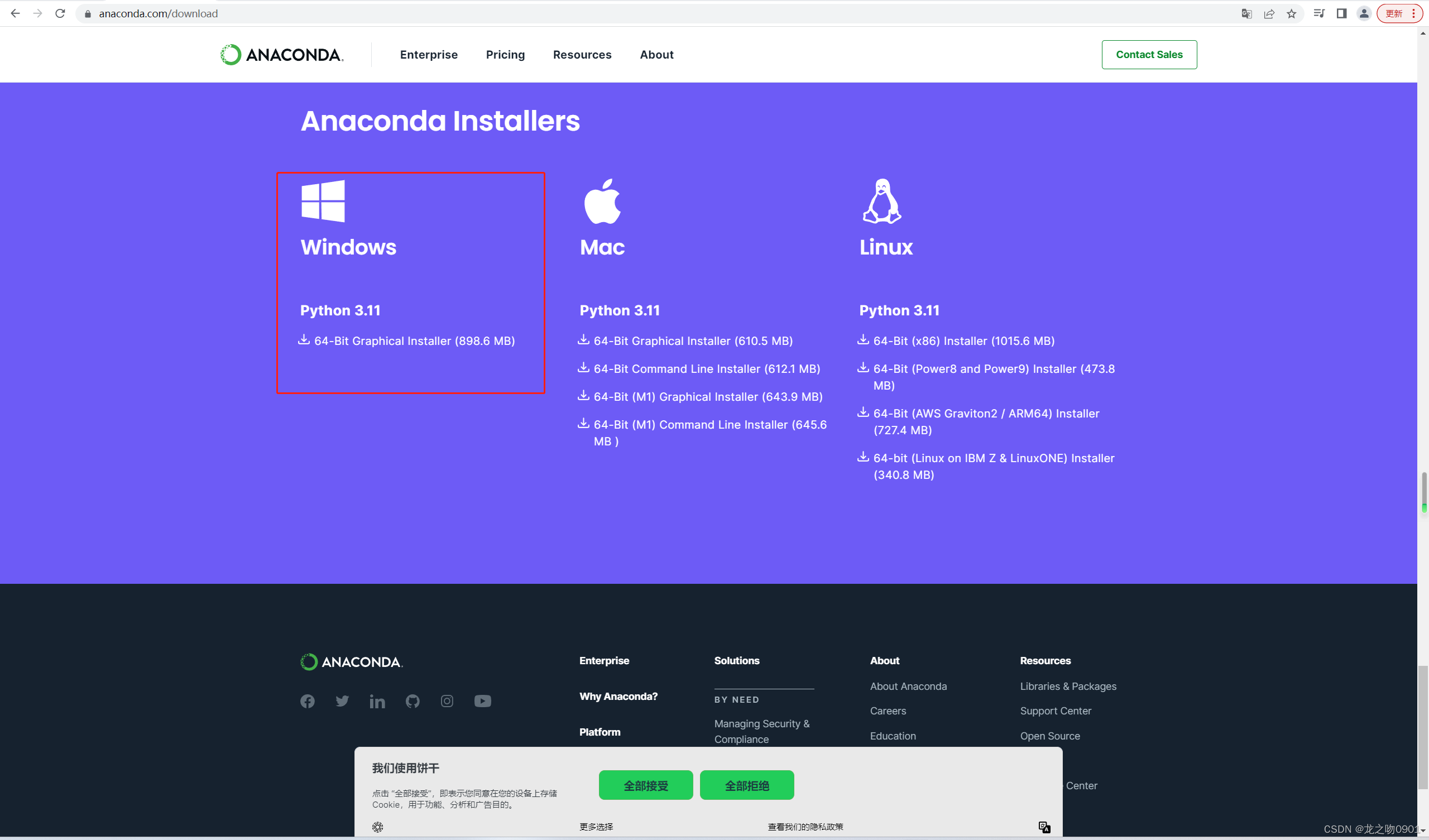Open Anaconda Instagram page icon
This screenshot has height=840, width=1429.
coord(447,701)
